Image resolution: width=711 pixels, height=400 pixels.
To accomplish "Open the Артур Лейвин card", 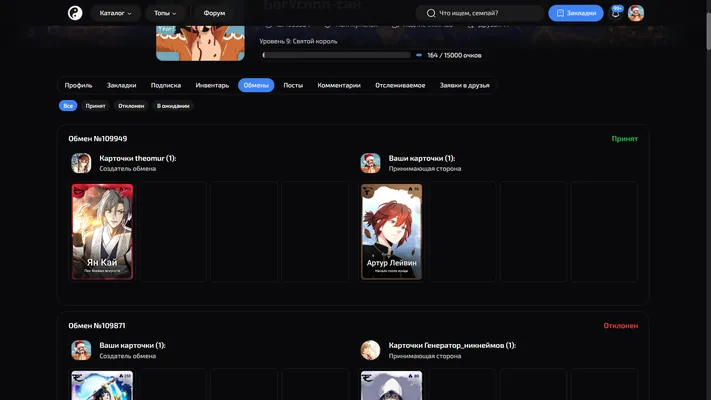I will (391, 231).
